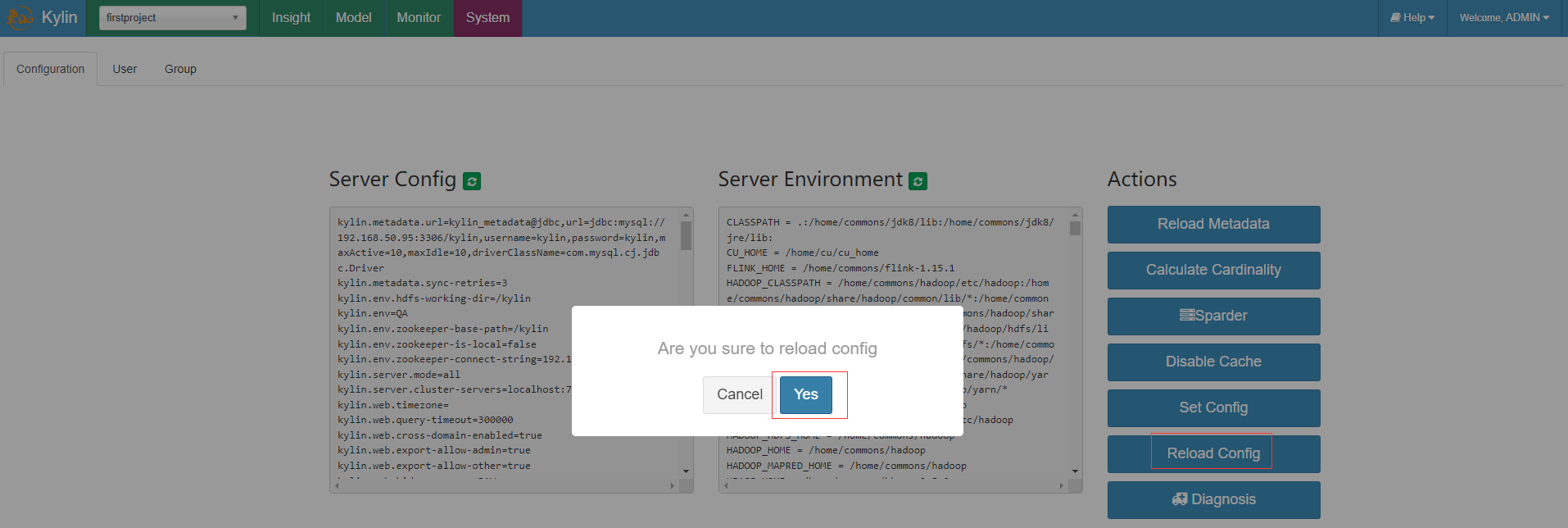Click Server Environment horizontal scroll left arrow

click(x=726, y=486)
